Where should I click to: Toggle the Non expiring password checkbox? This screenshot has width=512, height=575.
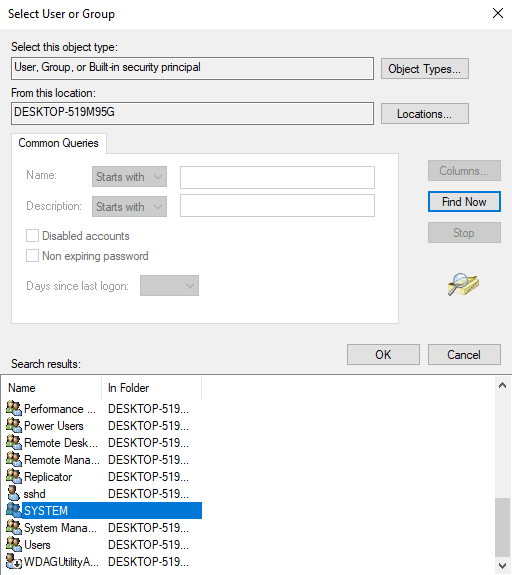32,256
